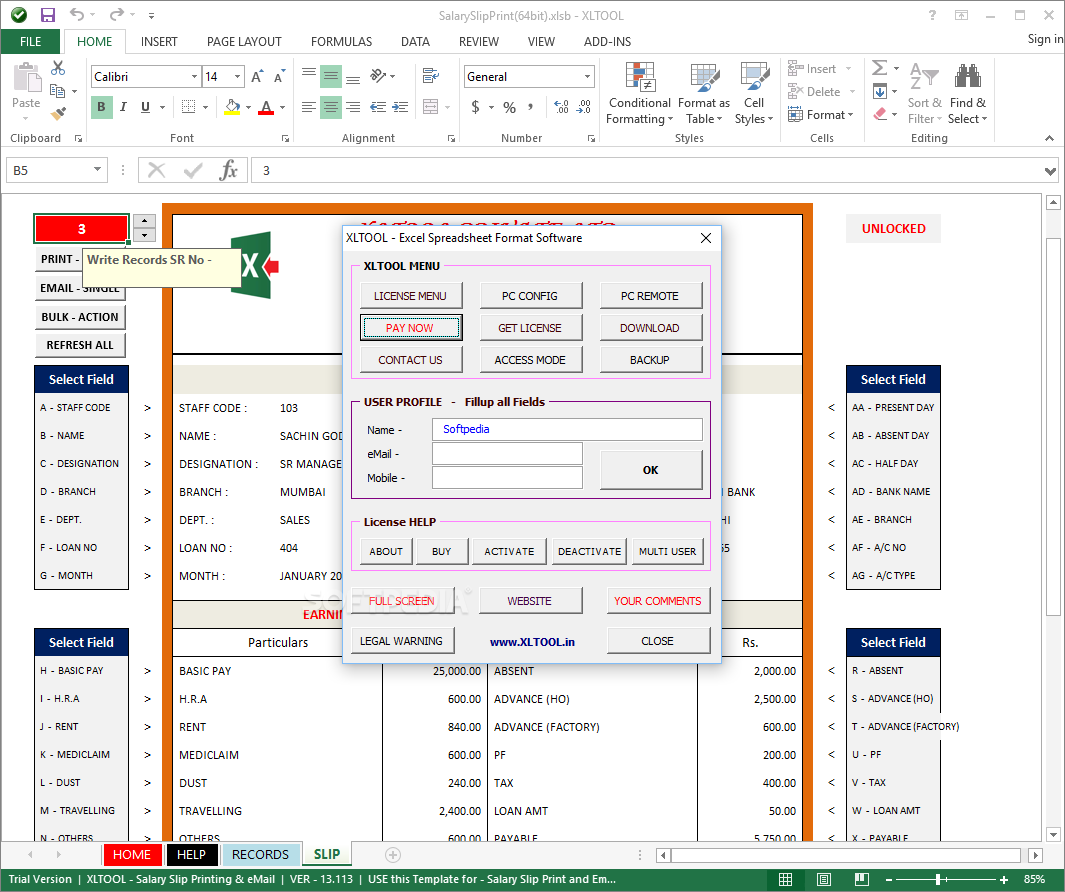Screen dimensions: 1065x892
Task: Open the font name Calibri dropdown
Action: point(194,77)
